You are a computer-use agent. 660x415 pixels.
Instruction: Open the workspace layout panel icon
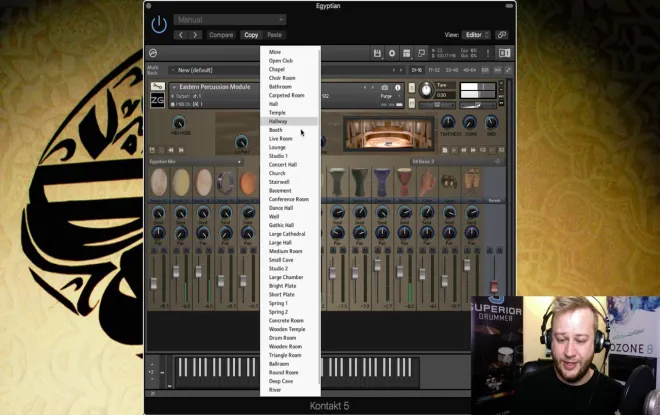pos(407,53)
